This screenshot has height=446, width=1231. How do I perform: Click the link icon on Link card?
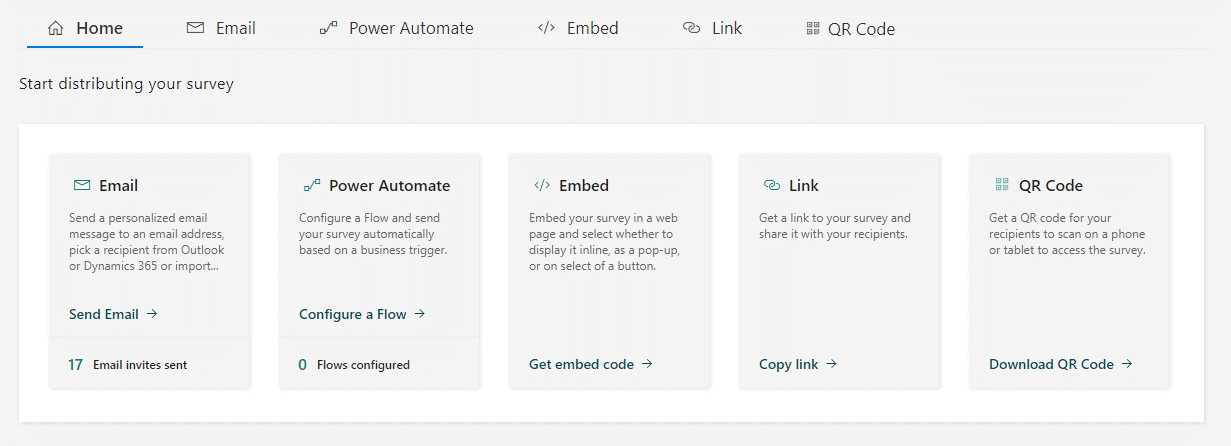point(771,185)
